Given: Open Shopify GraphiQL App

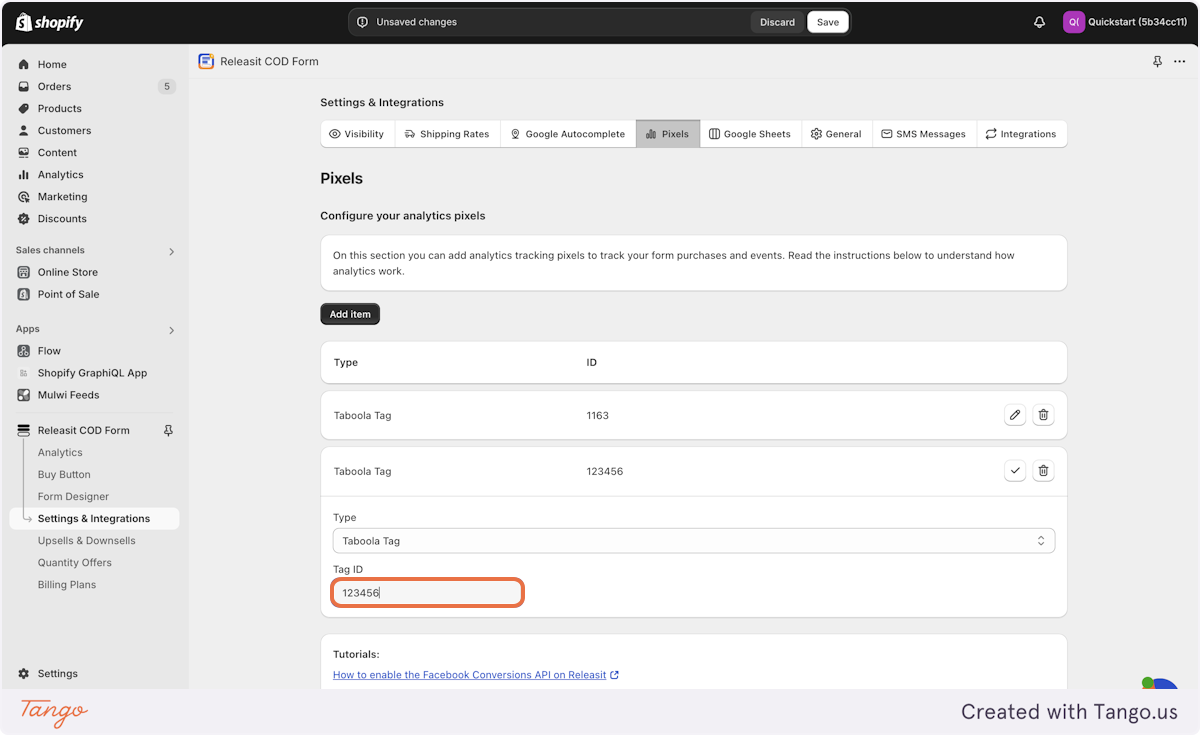Looking at the screenshot, I should coord(92,373).
